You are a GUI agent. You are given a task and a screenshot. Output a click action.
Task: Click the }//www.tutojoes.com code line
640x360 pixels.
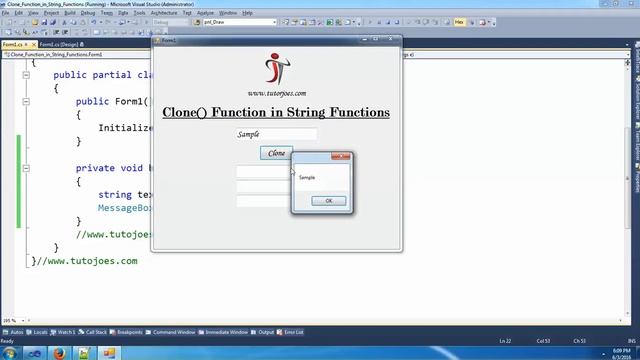(x=84, y=261)
